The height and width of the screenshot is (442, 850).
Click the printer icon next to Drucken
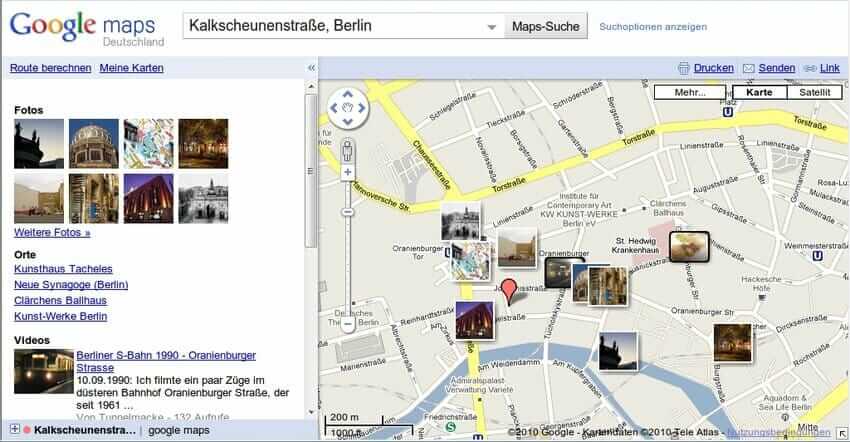pos(684,68)
